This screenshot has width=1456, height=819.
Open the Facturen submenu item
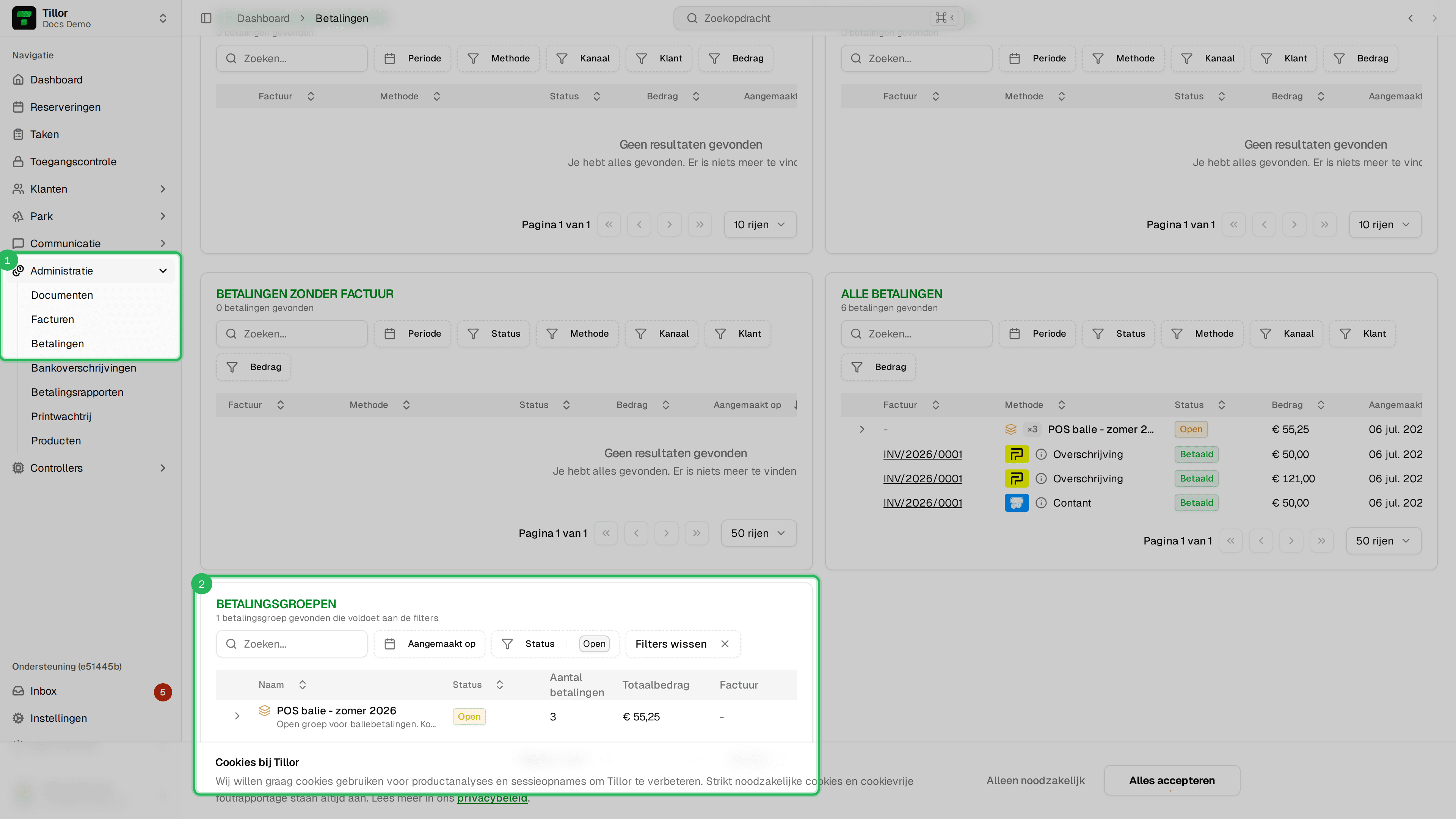click(53, 319)
